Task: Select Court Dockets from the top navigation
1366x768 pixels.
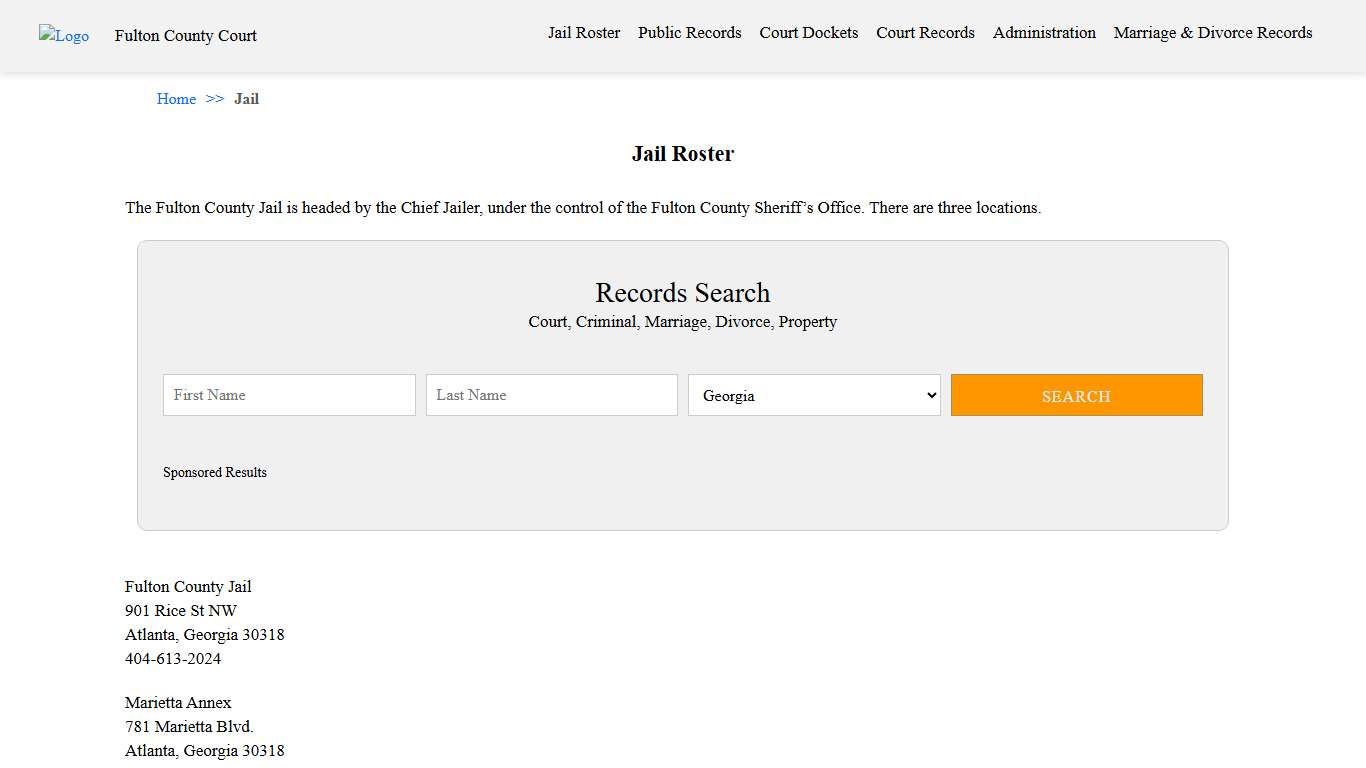Action: [x=808, y=33]
